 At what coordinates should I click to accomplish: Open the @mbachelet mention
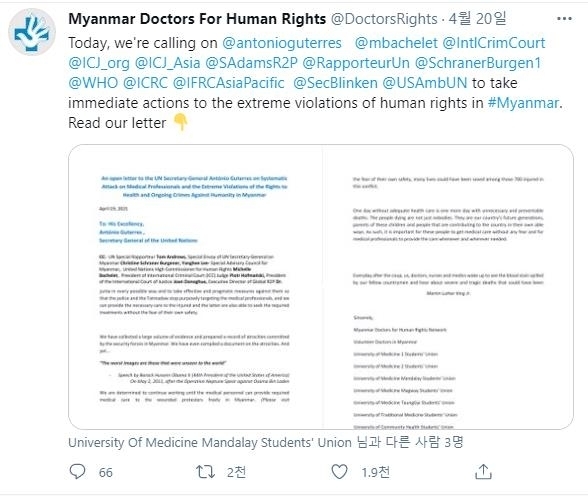(396, 43)
